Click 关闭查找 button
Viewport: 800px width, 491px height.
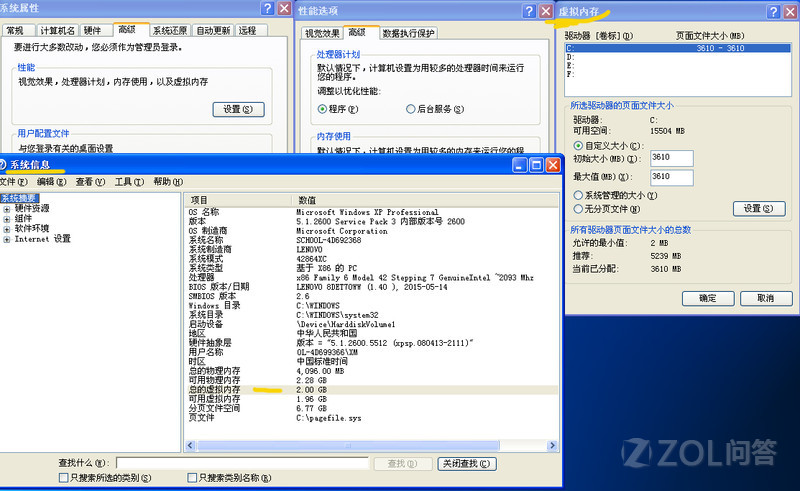point(467,463)
